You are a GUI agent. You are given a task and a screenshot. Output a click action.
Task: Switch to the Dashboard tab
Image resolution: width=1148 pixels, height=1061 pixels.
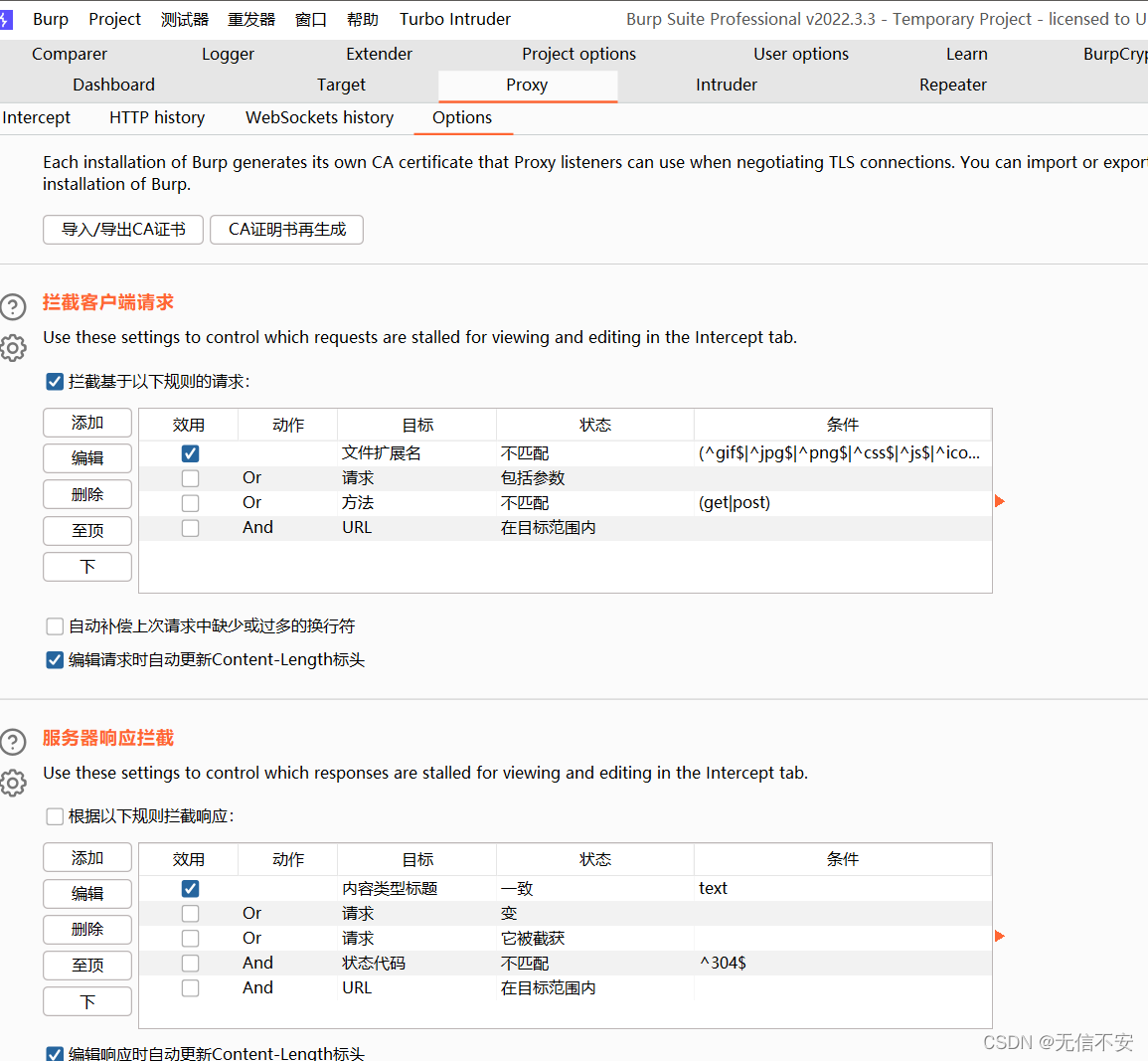(113, 85)
